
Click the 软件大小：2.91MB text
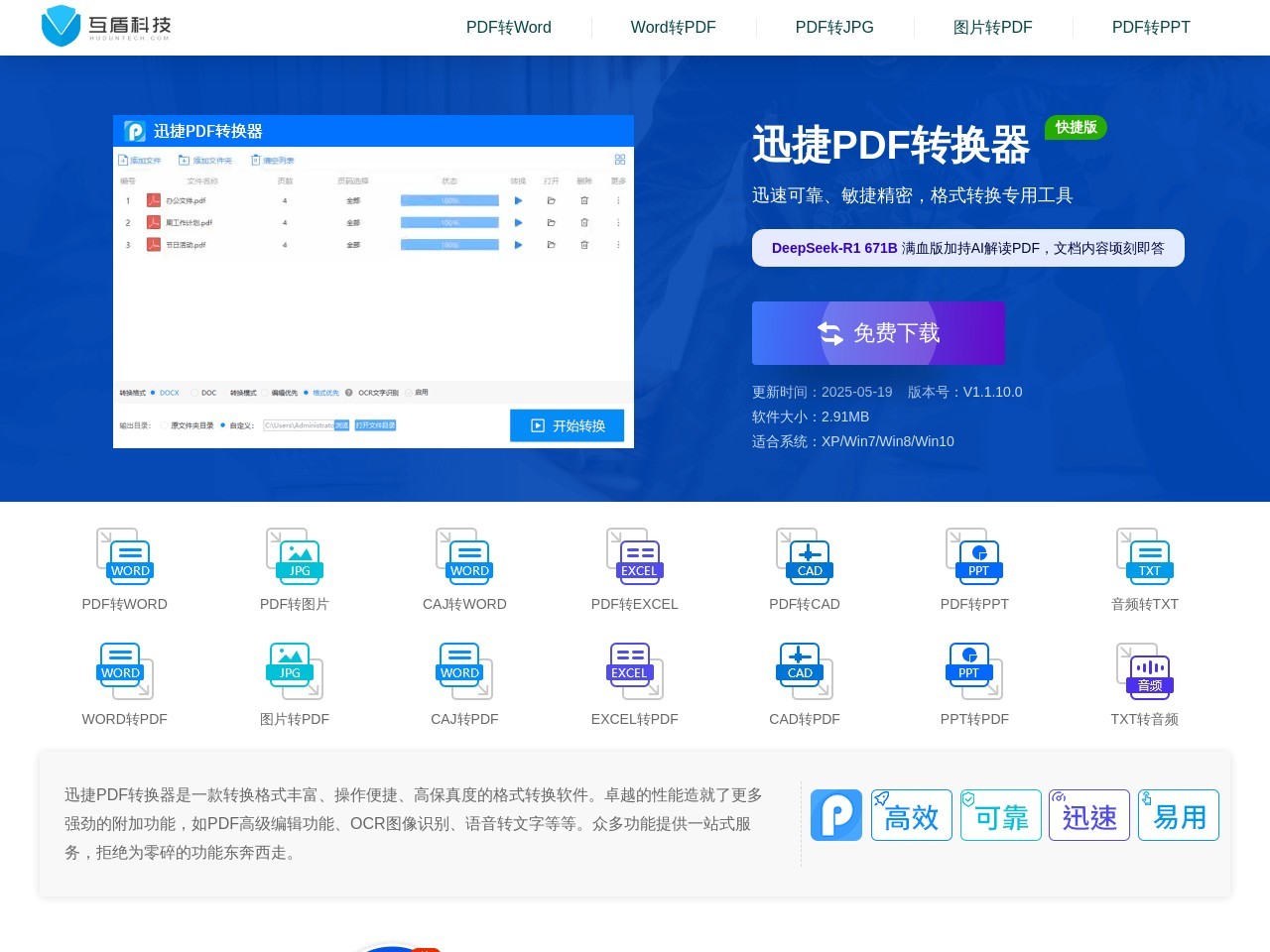[811, 416]
